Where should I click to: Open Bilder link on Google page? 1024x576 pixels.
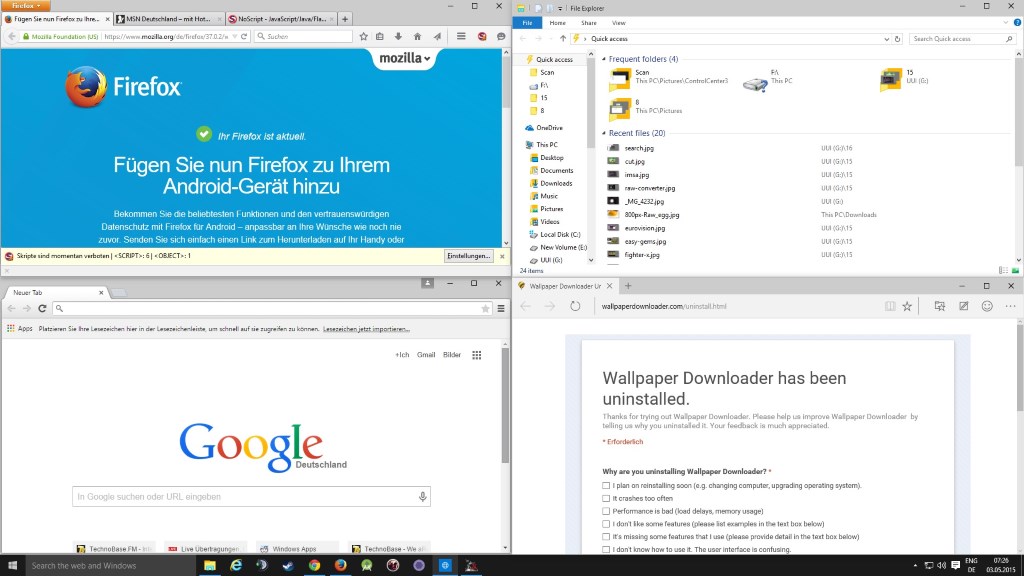pyautogui.click(x=452, y=355)
